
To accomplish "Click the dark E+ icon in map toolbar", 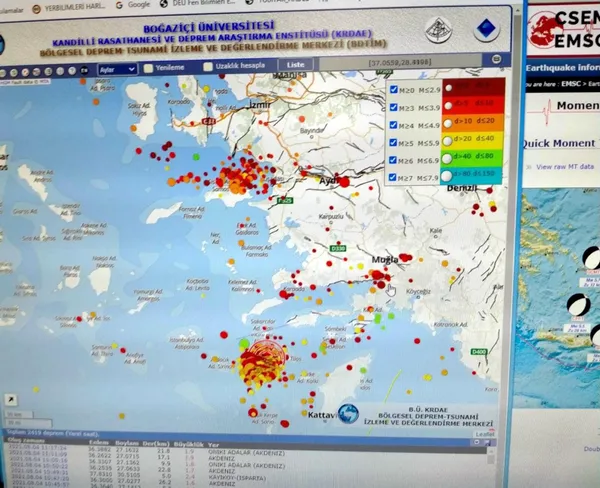I will tap(84, 71).
